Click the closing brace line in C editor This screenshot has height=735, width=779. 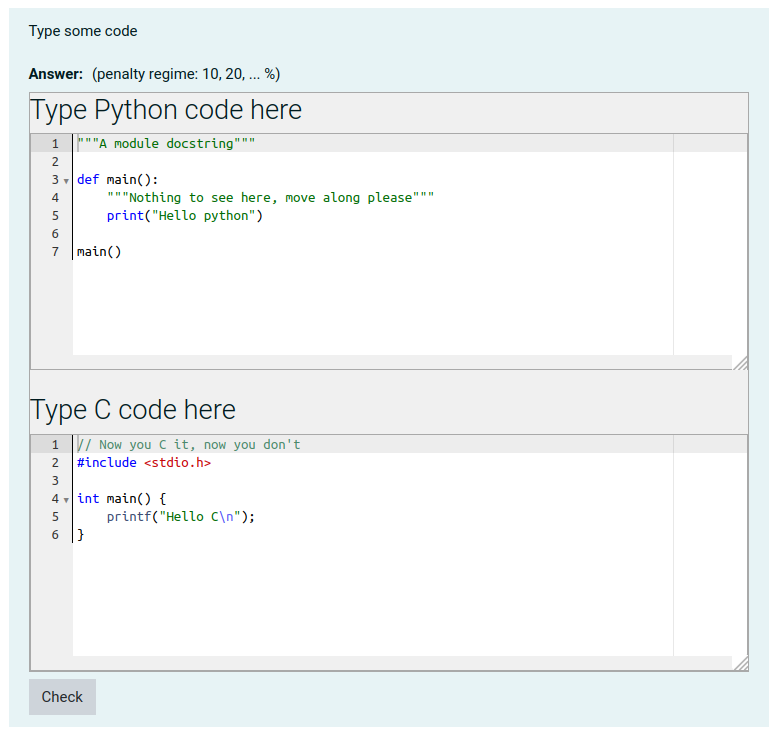coord(80,535)
